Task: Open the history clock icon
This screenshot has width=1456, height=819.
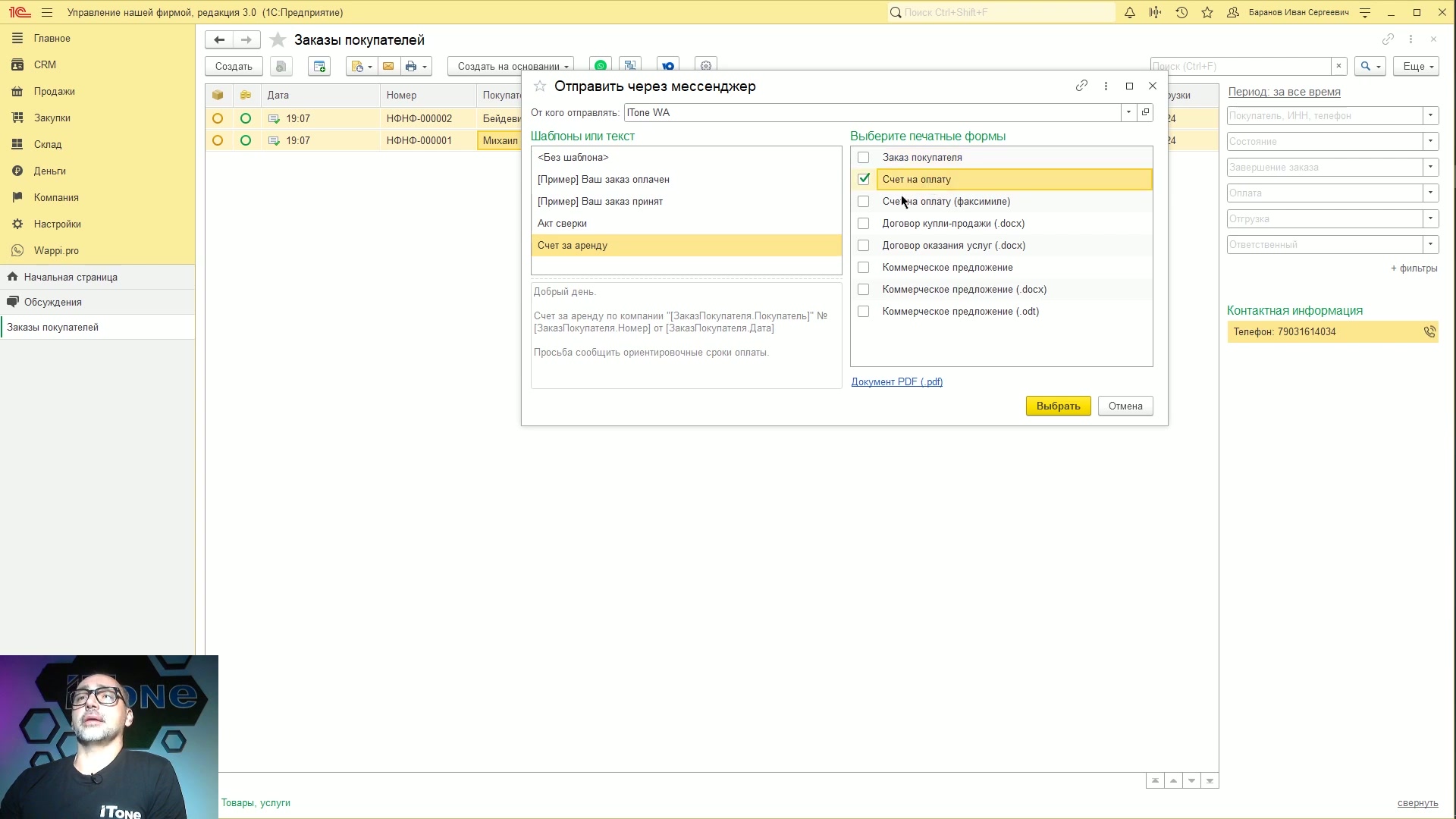Action: (x=1181, y=13)
